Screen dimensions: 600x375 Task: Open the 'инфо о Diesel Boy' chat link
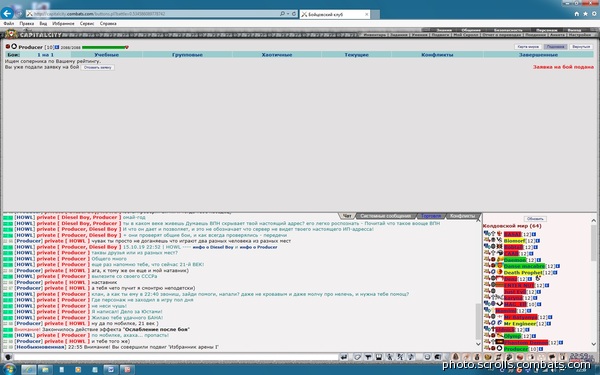click(x=213, y=248)
